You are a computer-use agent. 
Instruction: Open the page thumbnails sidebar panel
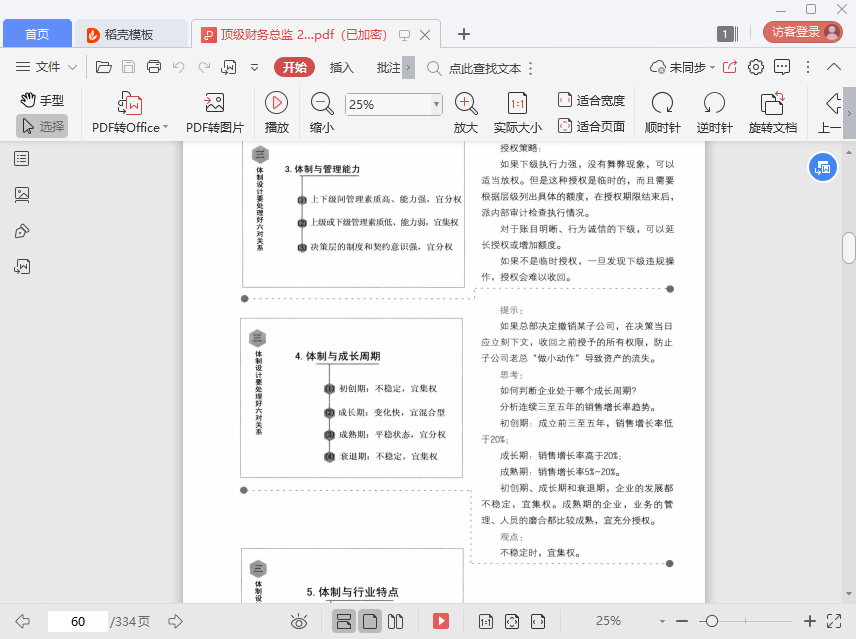pos(22,194)
